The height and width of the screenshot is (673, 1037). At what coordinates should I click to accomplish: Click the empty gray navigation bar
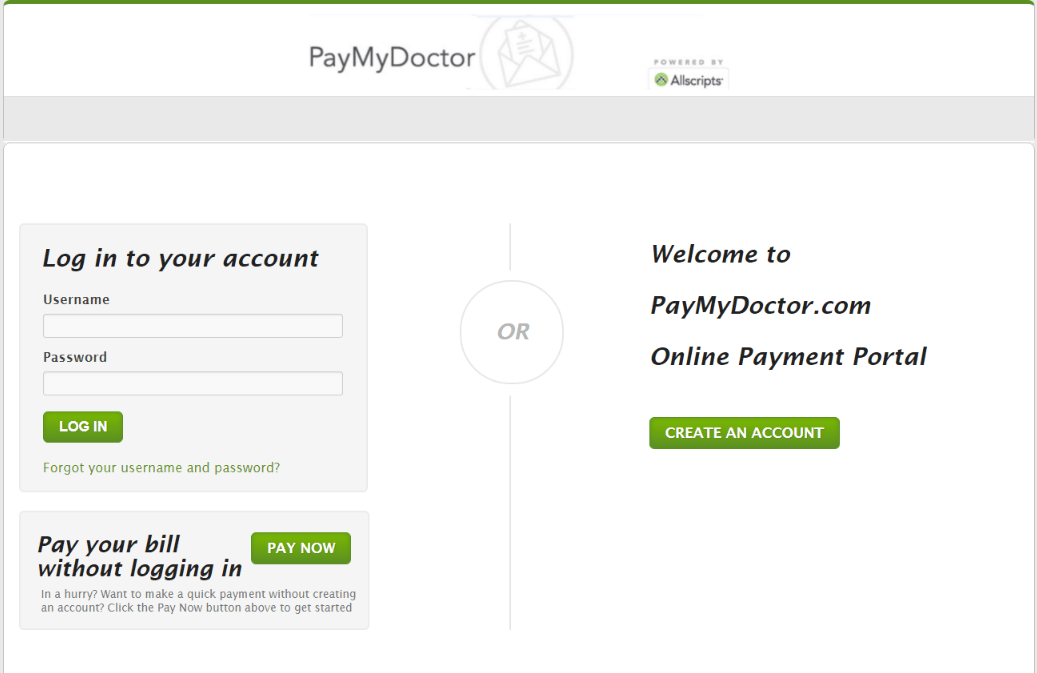tap(518, 118)
